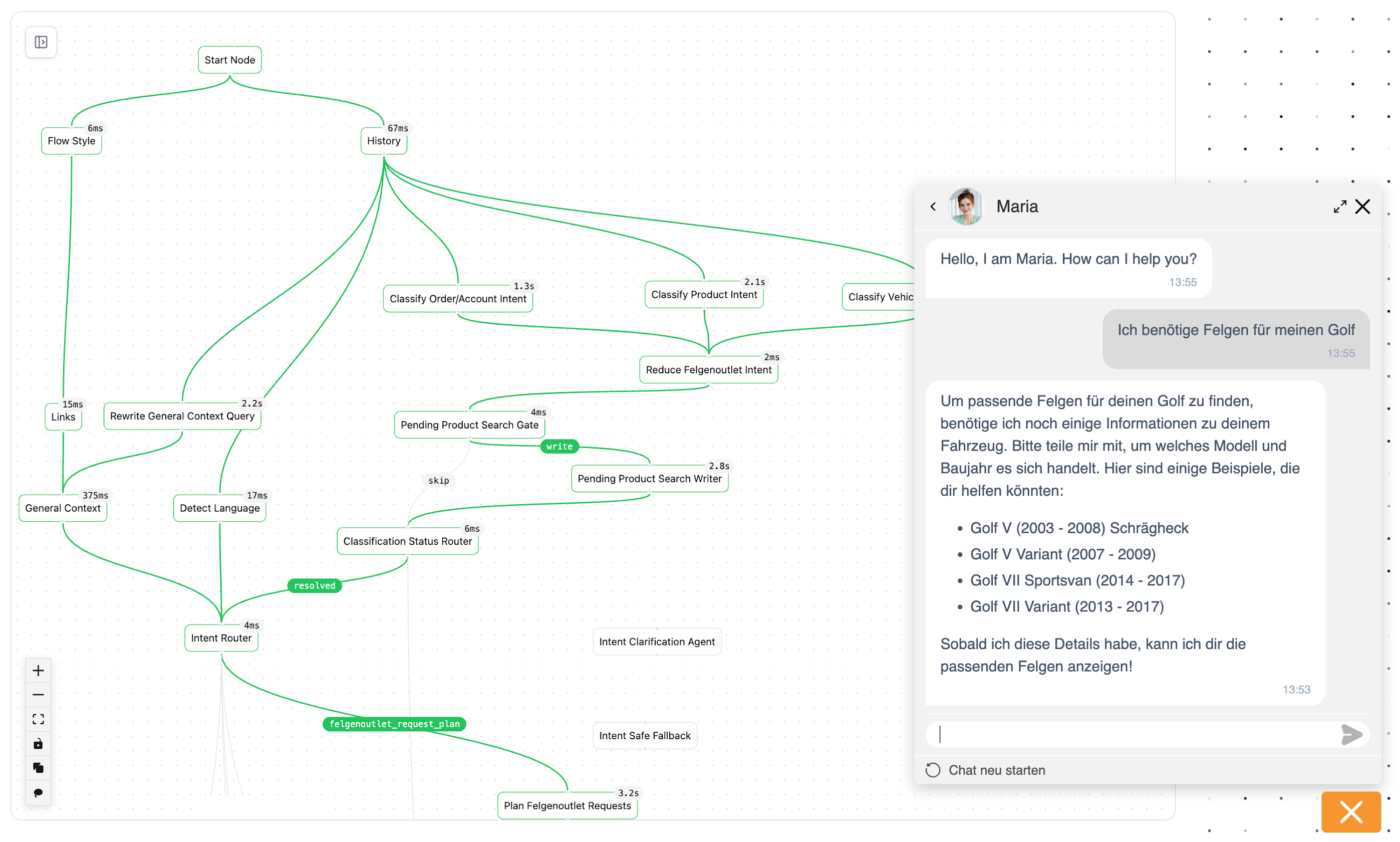Open Classify Order/Account Intent node

click(458, 298)
